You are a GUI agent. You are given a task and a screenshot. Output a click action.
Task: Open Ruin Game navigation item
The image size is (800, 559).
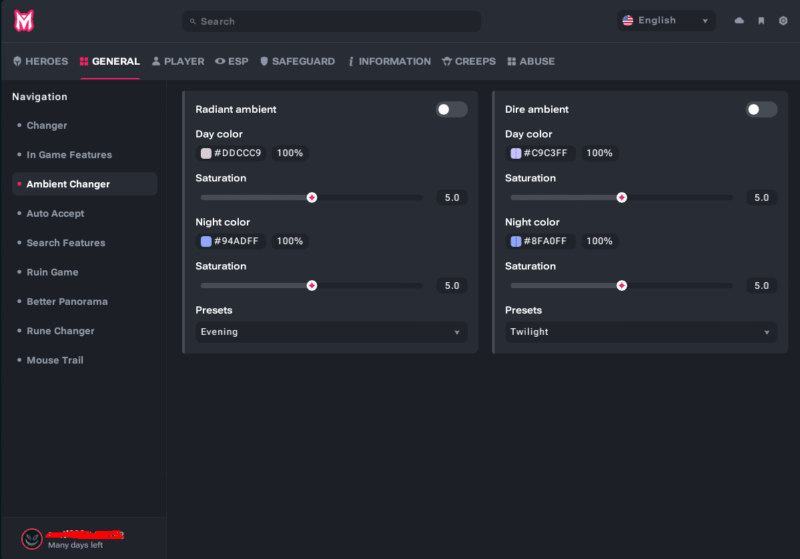pos(53,272)
